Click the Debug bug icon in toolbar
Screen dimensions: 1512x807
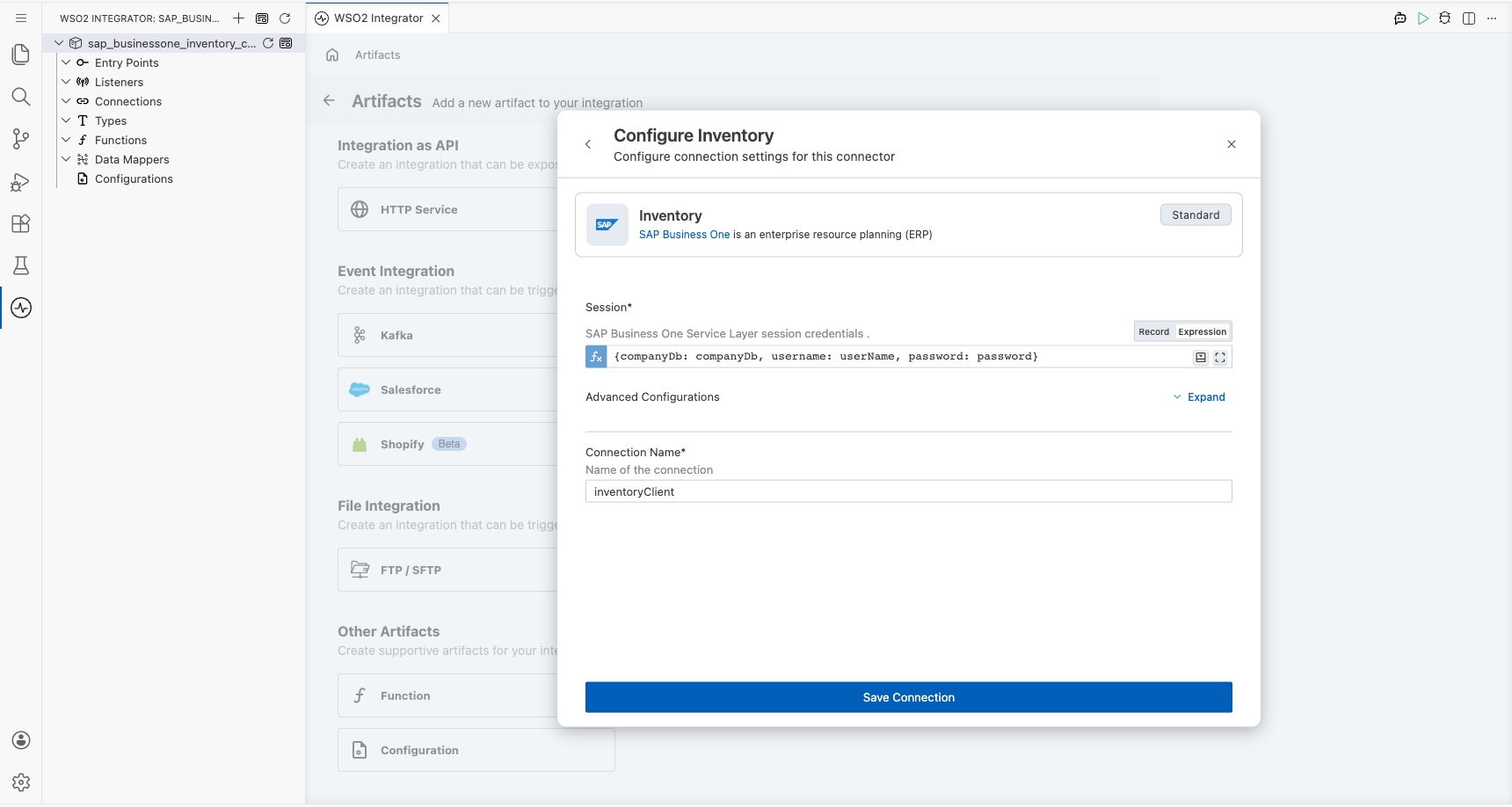click(x=1445, y=18)
